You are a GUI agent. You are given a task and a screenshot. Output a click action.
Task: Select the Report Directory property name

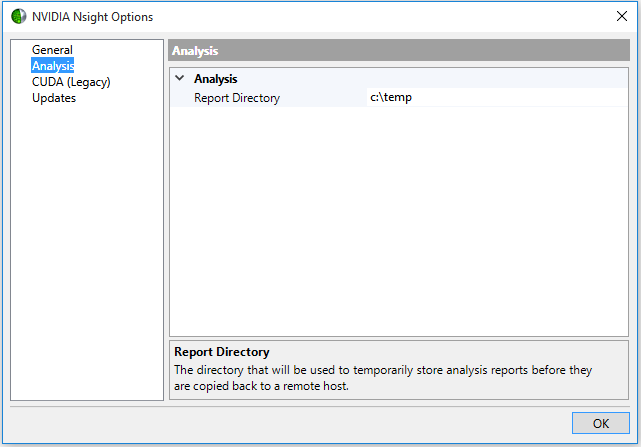[237, 98]
